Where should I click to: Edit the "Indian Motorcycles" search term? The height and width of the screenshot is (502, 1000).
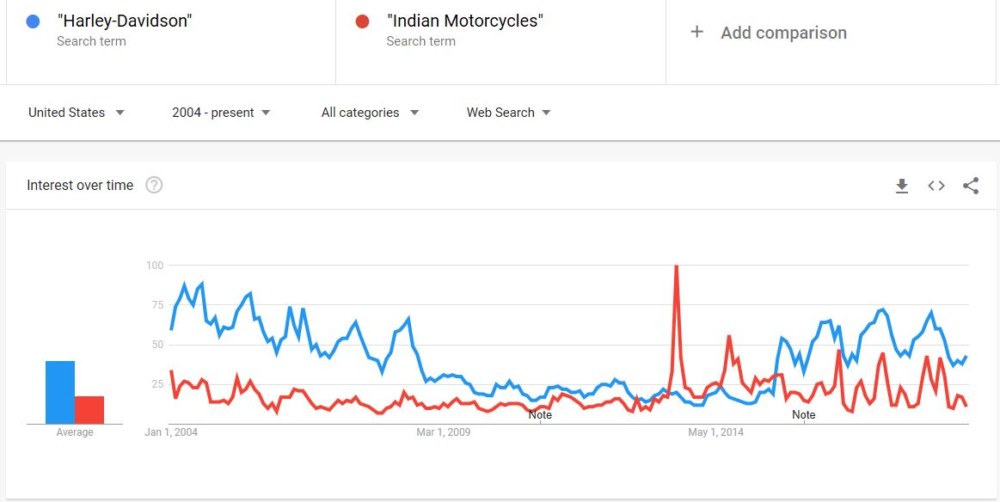pos(464,21)
